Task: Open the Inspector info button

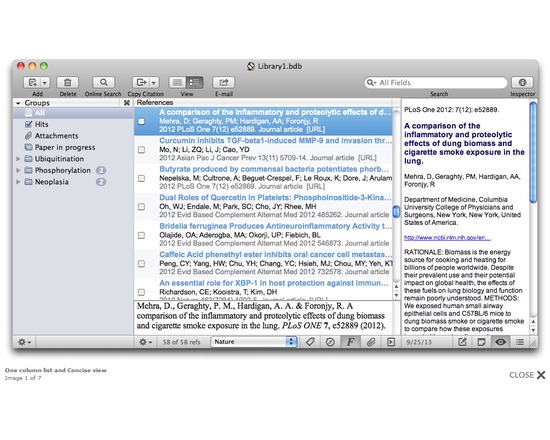Action: coord(522,82)
